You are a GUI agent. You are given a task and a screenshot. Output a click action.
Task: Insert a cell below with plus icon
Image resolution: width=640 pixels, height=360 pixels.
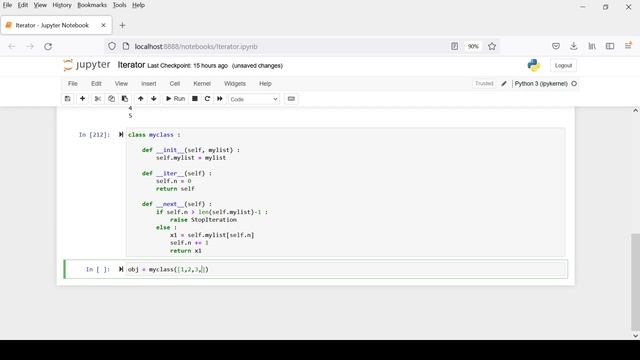click(x=82, y=99)
